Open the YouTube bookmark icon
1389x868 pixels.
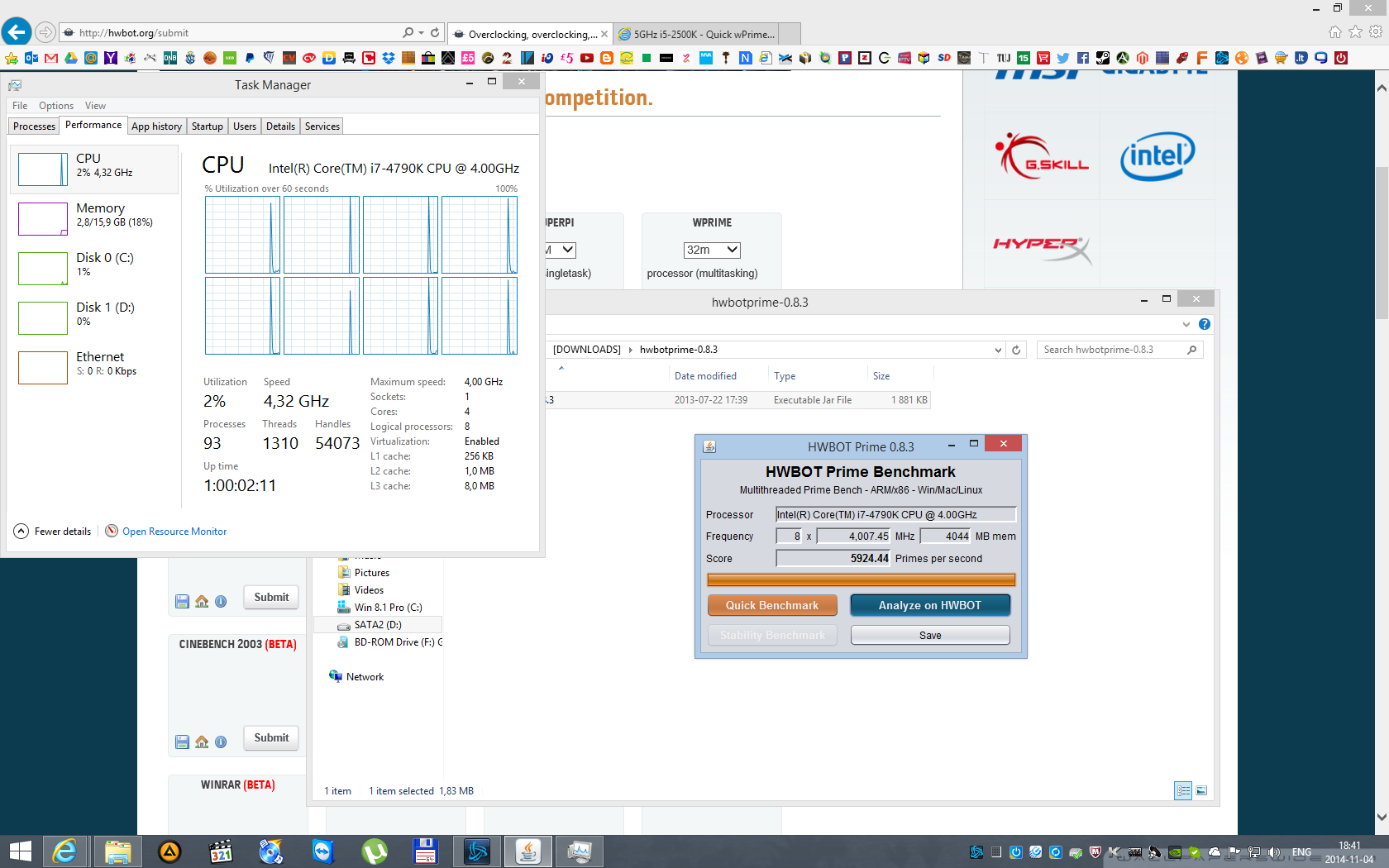point(587,58)
